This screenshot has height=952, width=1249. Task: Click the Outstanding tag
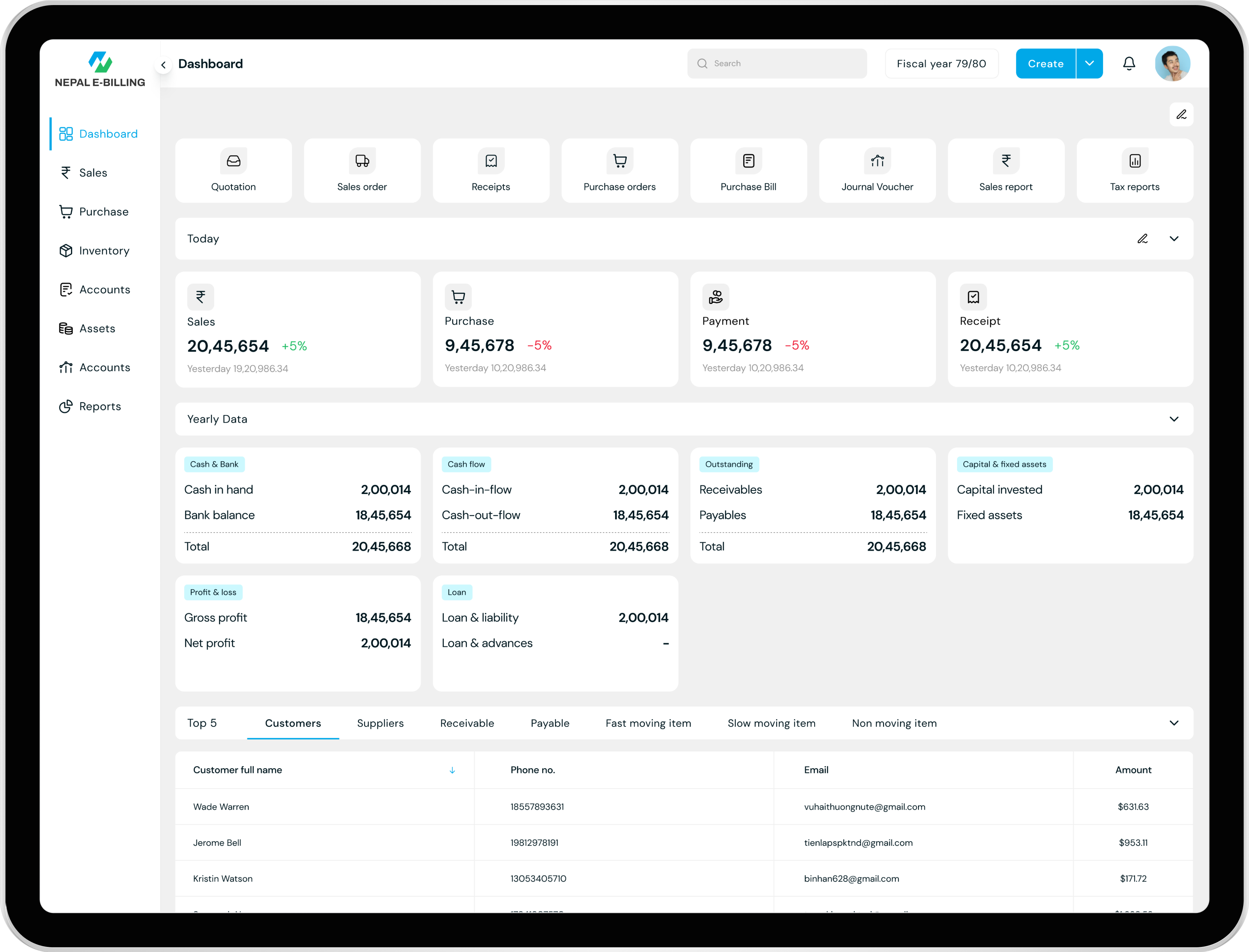point(729,464)
